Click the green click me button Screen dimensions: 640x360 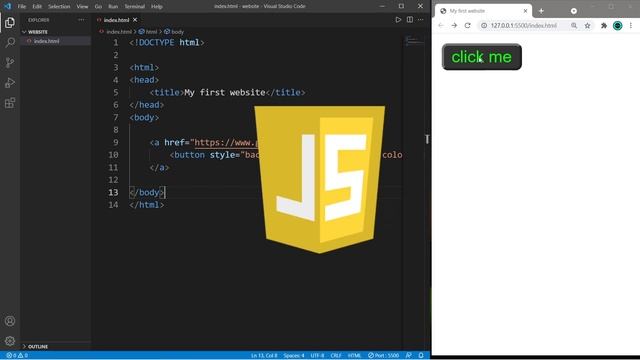click(x=482, y=57)
